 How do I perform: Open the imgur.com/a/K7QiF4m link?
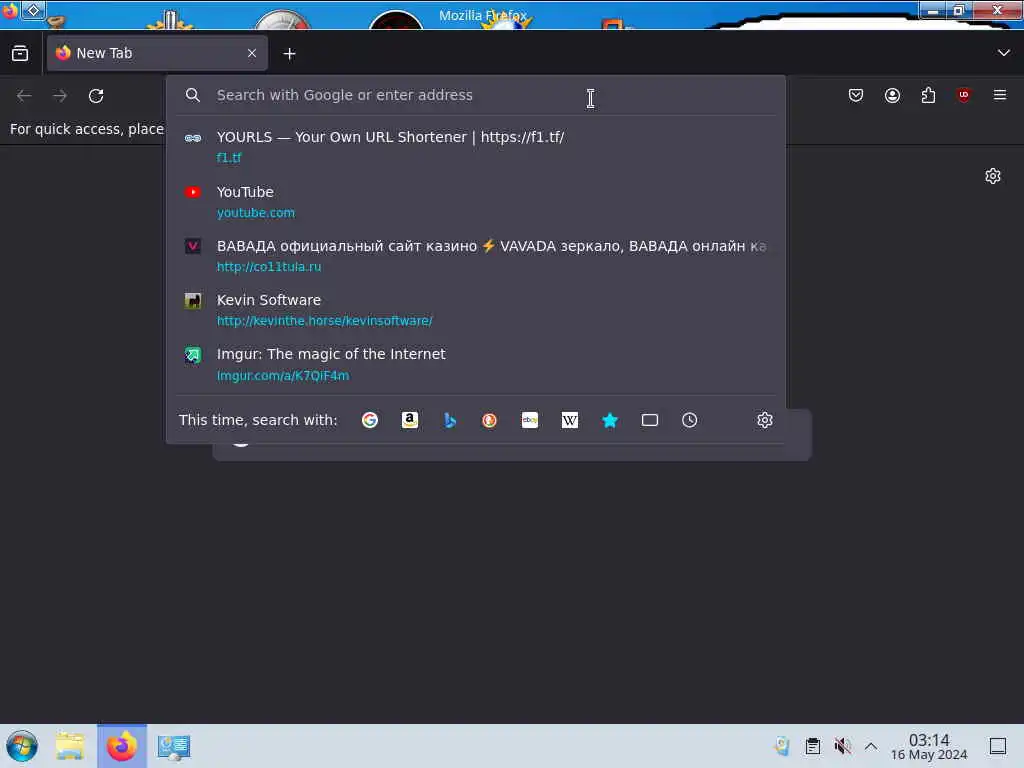[x=283, y=376]
